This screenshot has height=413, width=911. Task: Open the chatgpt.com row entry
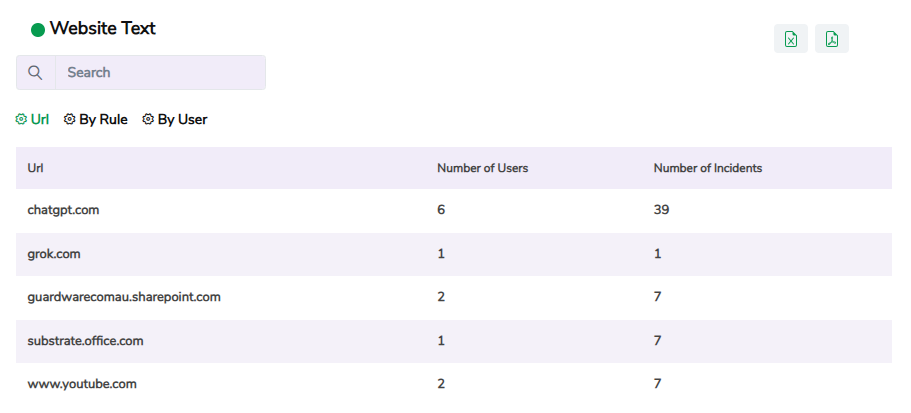point(63,210)
